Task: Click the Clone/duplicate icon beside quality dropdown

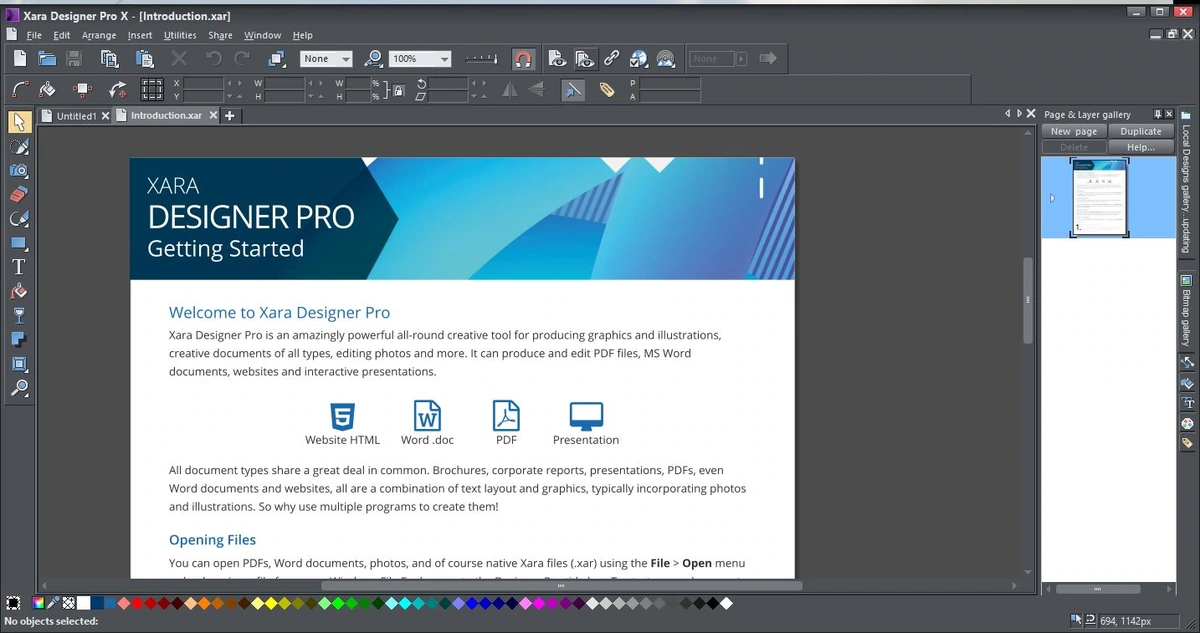Action: pos(278,59)
